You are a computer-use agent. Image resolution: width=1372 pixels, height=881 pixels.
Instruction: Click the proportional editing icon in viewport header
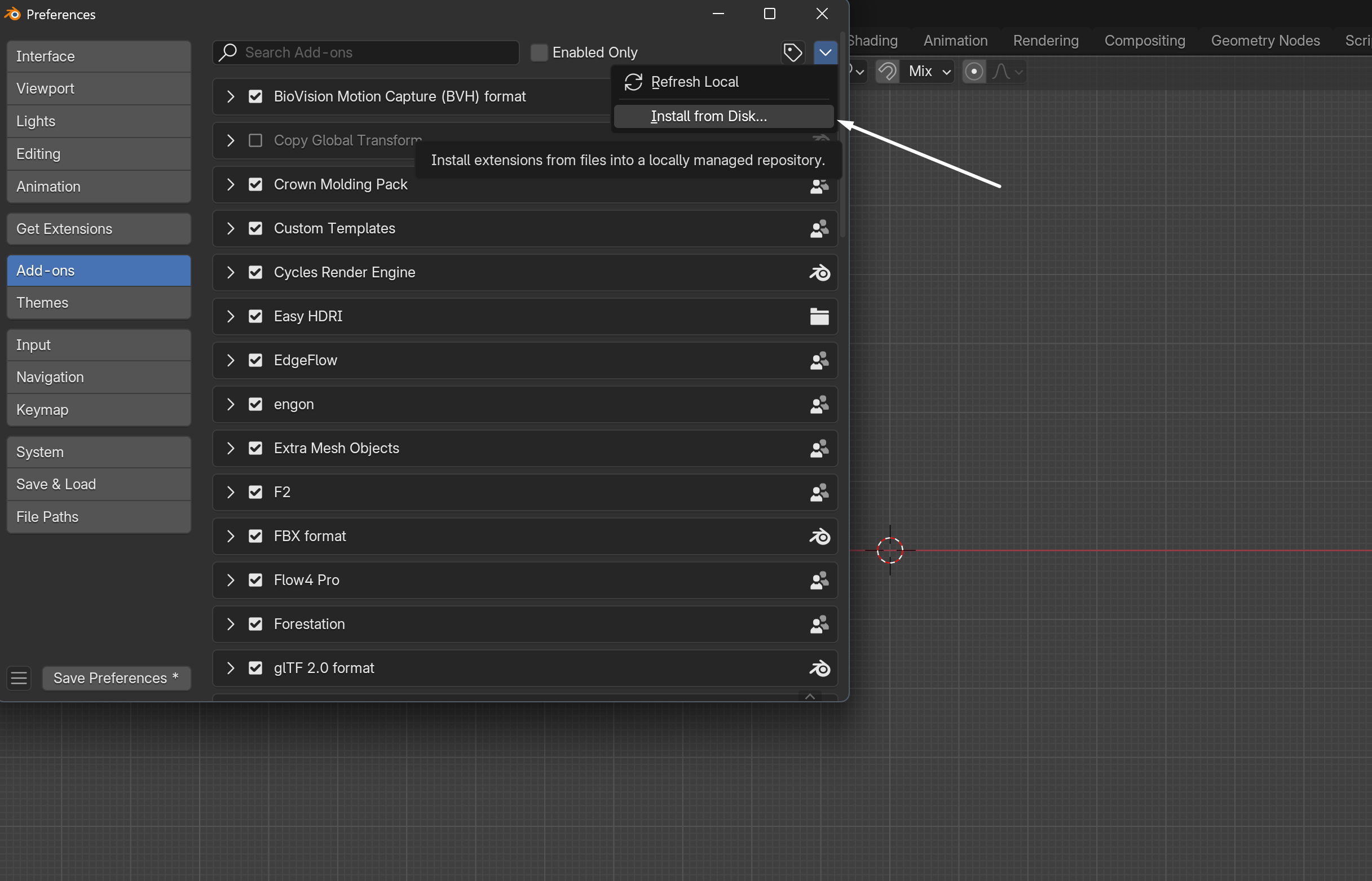974,72
